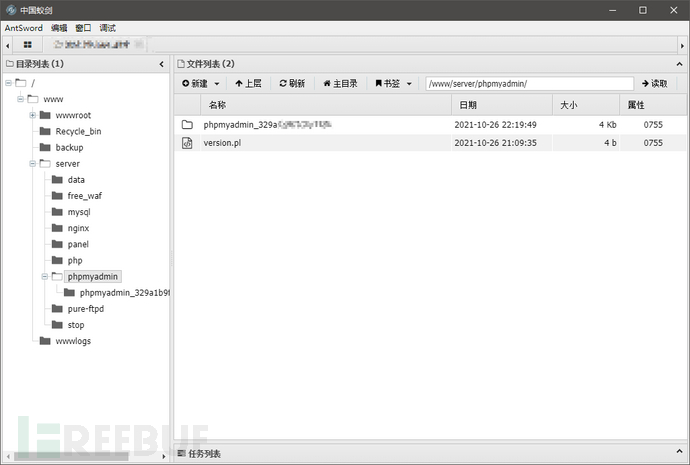The width and height of the screenshot is (690, 465).
Task: Collapse the root / tree node
Action: pos(8,83)
